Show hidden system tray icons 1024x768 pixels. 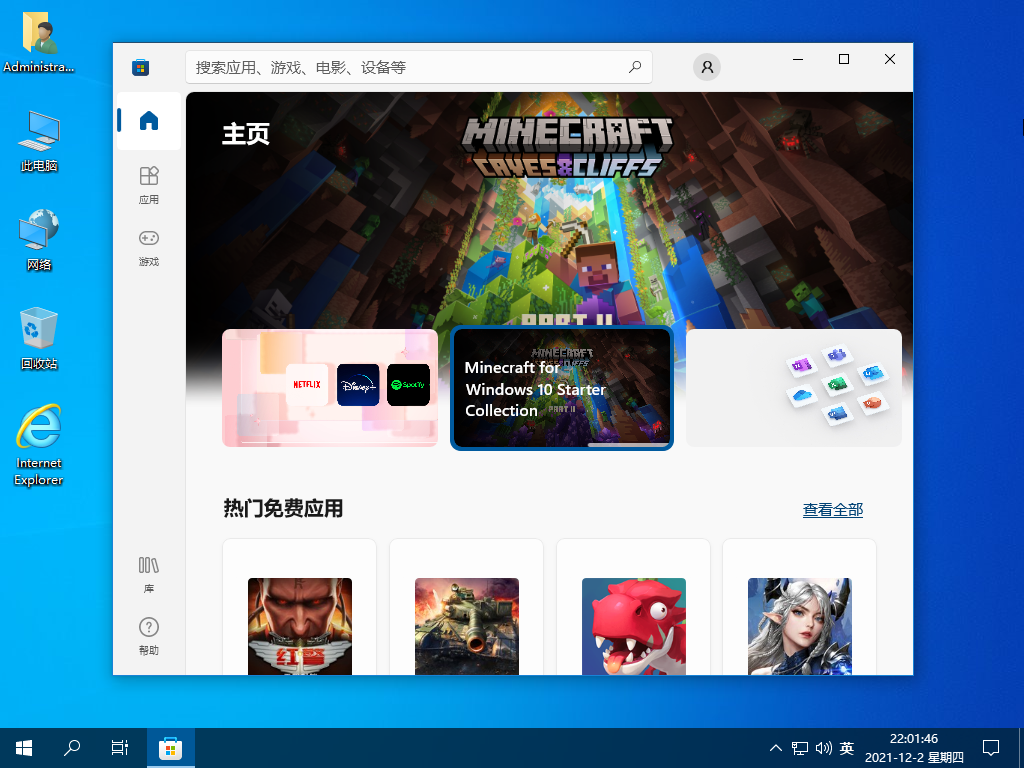776,748
